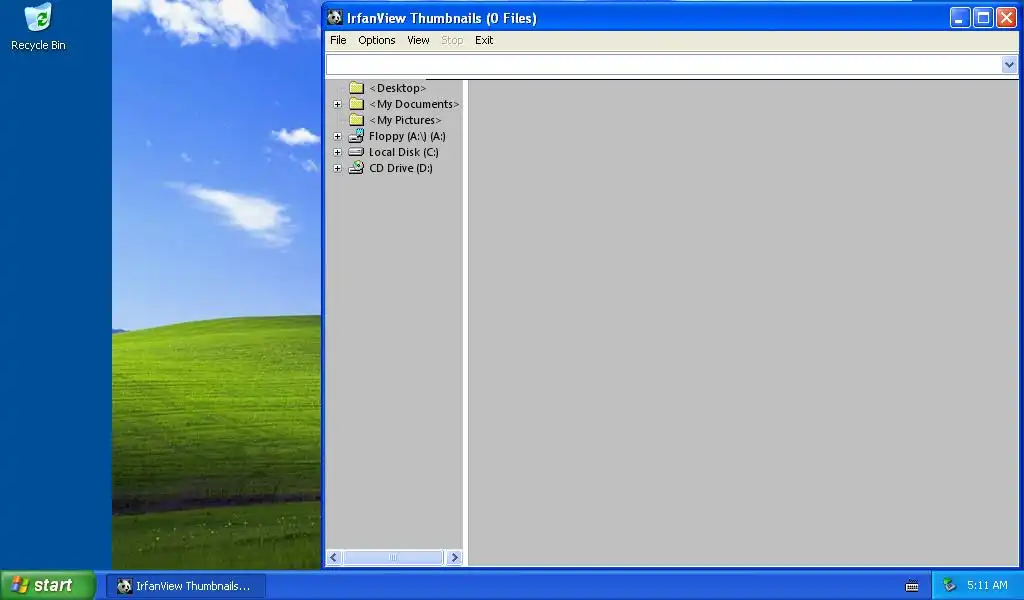Viewport: 1024px width, 600px height.
Task: Click the network tray icon near the clock
Action: click(x=950, y=586)
